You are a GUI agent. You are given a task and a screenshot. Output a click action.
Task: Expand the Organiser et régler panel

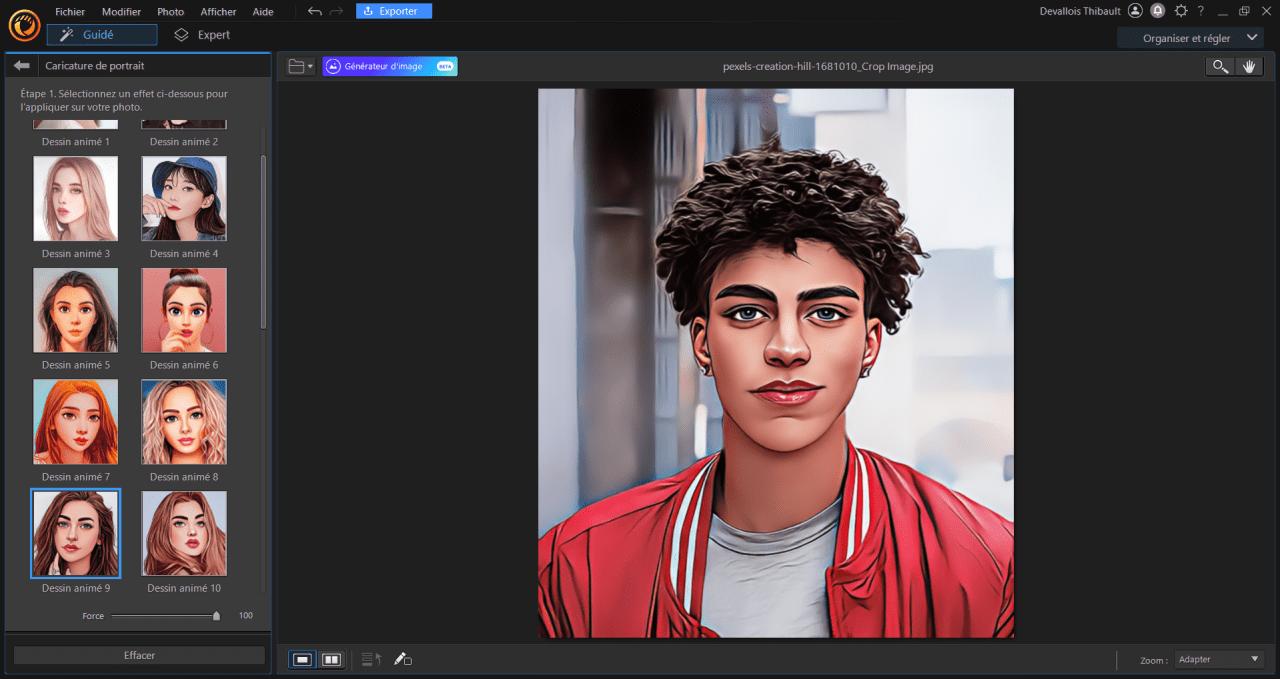pos(1189,36)
